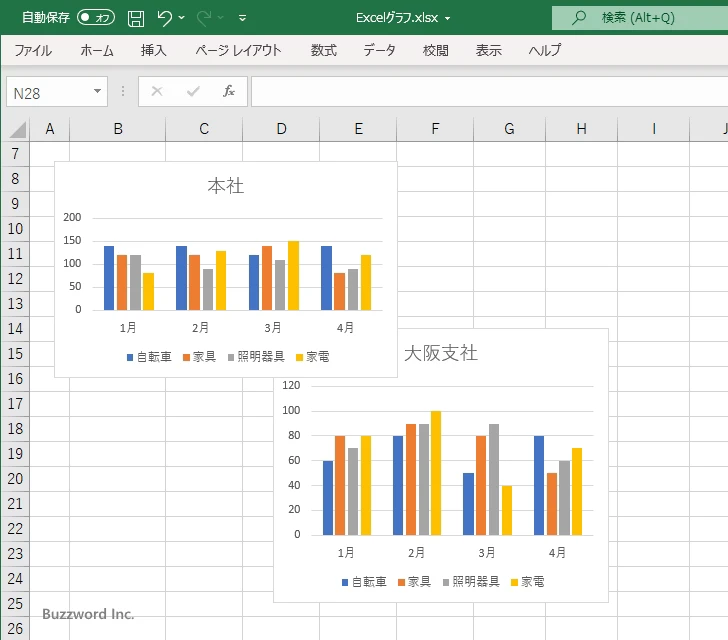Open the Excelグラフ.xlsx file name dropdown
728x640 pixels.
(447, 19)
